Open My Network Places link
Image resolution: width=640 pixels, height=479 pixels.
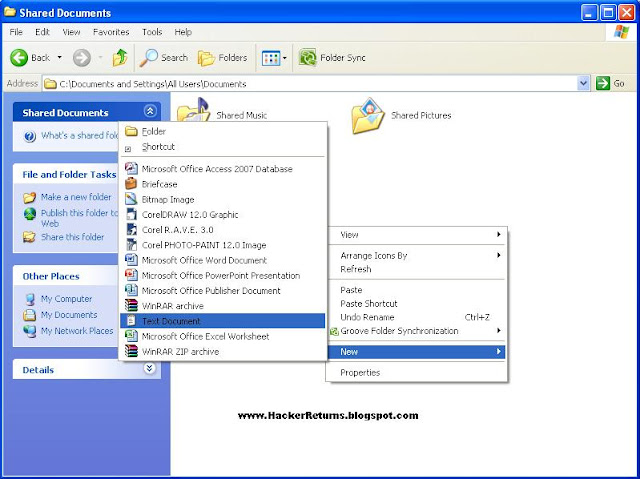77,331
